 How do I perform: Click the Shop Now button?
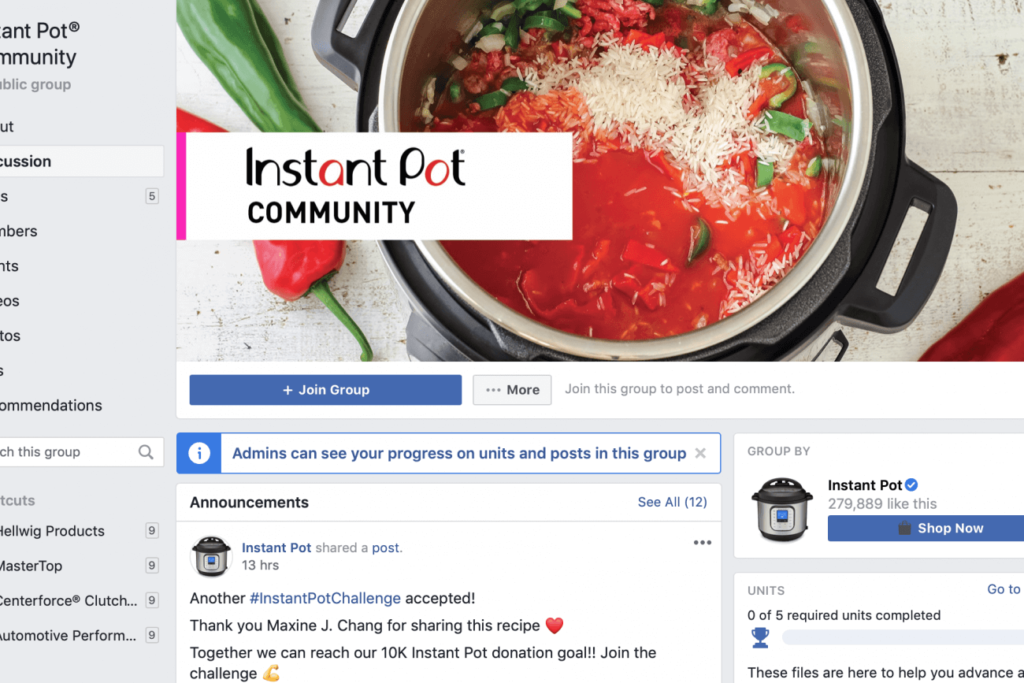point(926,528)
